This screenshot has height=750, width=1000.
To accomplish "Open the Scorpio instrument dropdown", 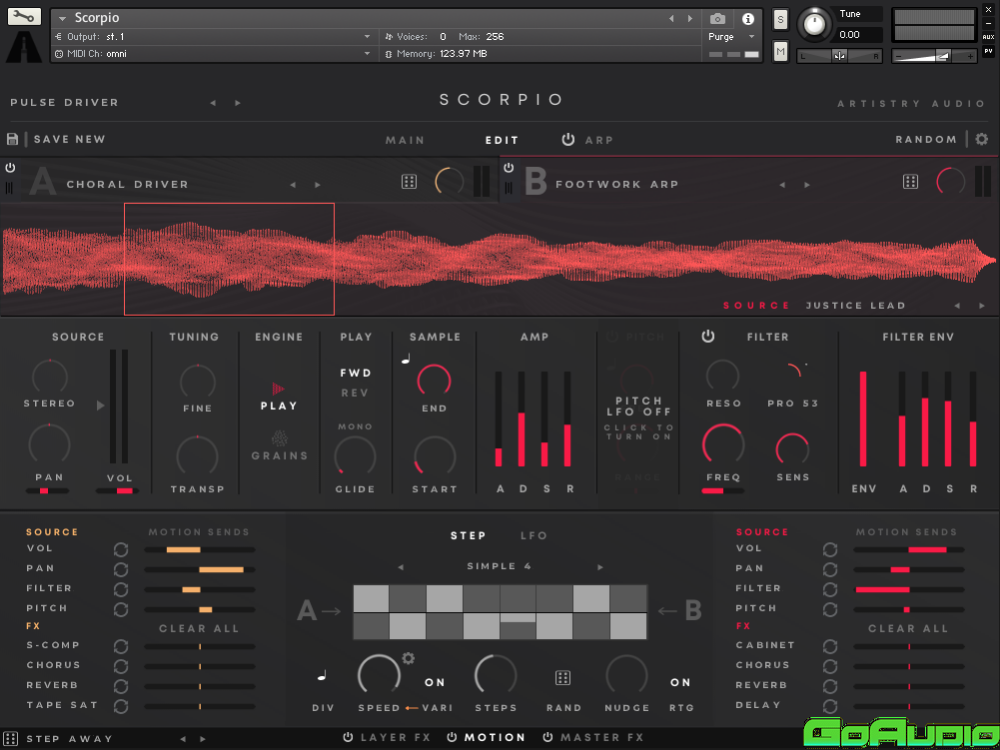I will (63, 18).
